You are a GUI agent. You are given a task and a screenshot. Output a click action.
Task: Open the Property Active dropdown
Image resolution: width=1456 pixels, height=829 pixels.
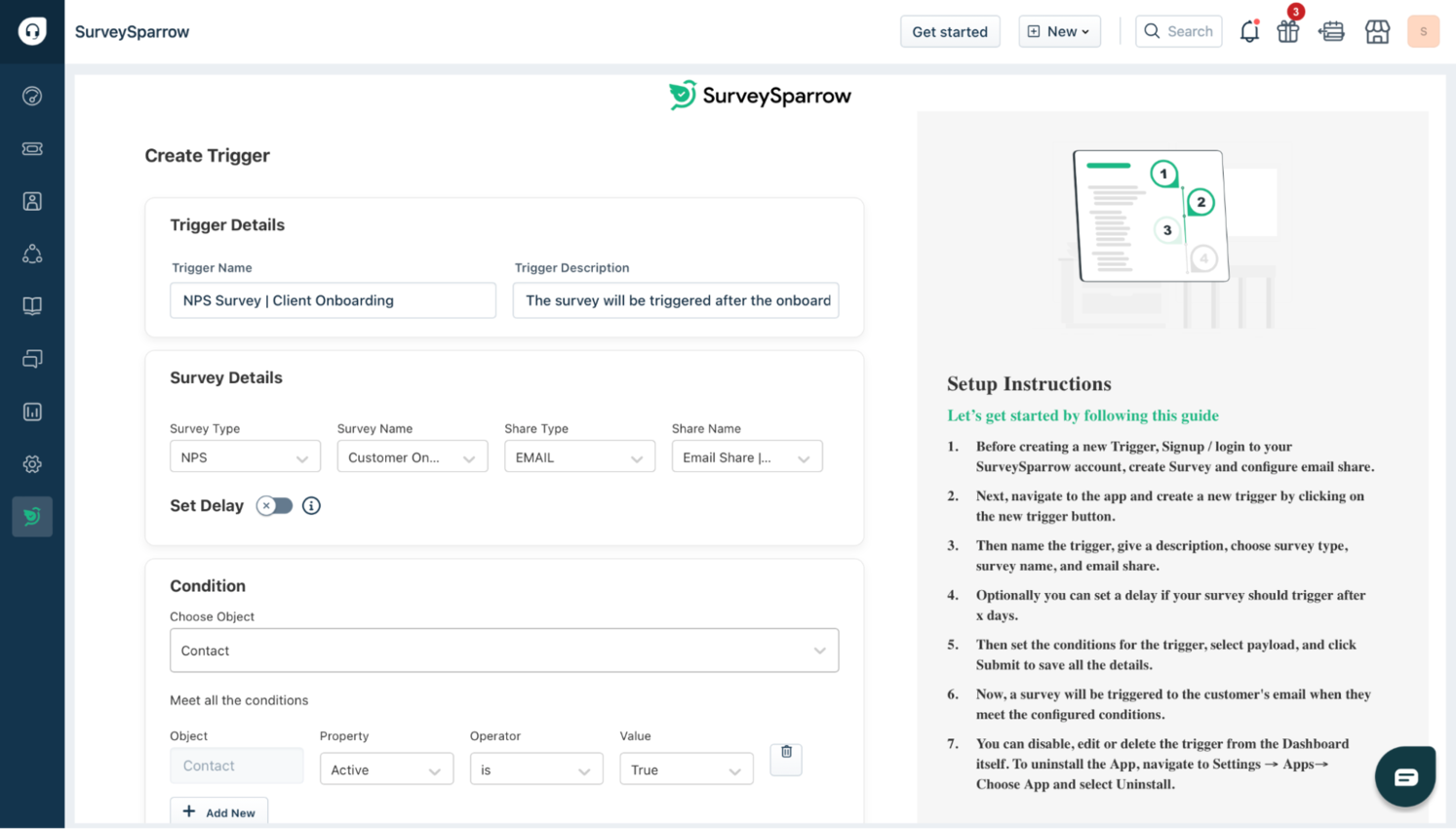tap(386, 769)
